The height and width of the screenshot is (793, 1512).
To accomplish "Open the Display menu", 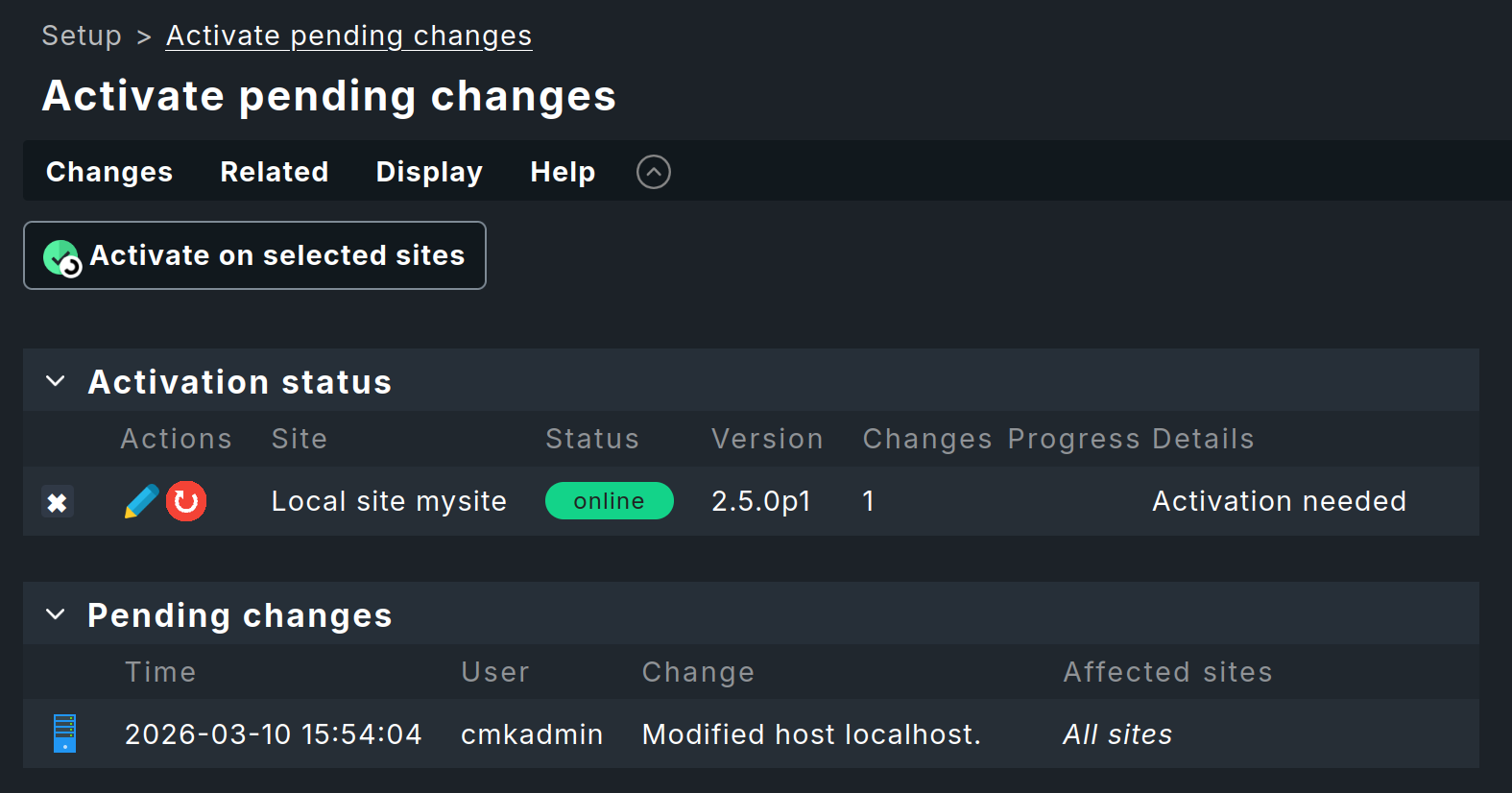I will tap(429, 172).
